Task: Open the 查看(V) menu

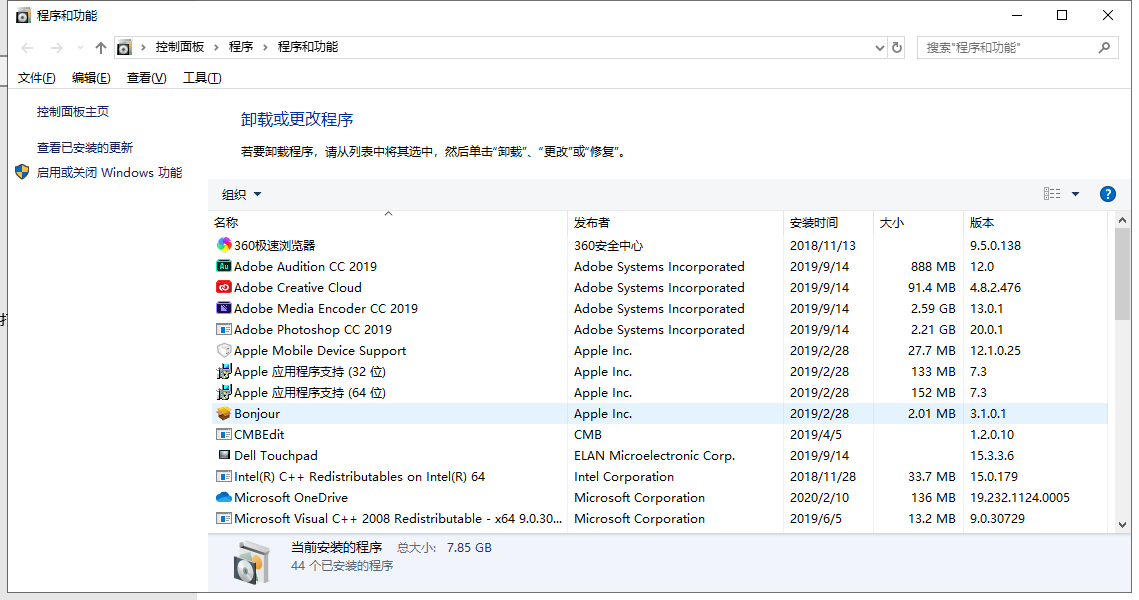Action: point(146,78)
